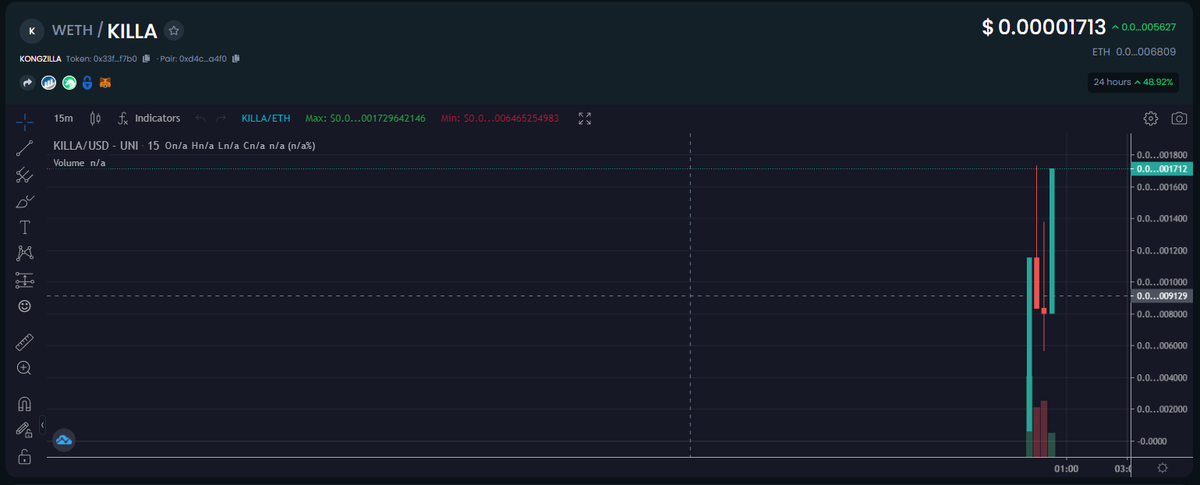Undo last chart action
Screen dimensions: 1200x485
(200, 118)
